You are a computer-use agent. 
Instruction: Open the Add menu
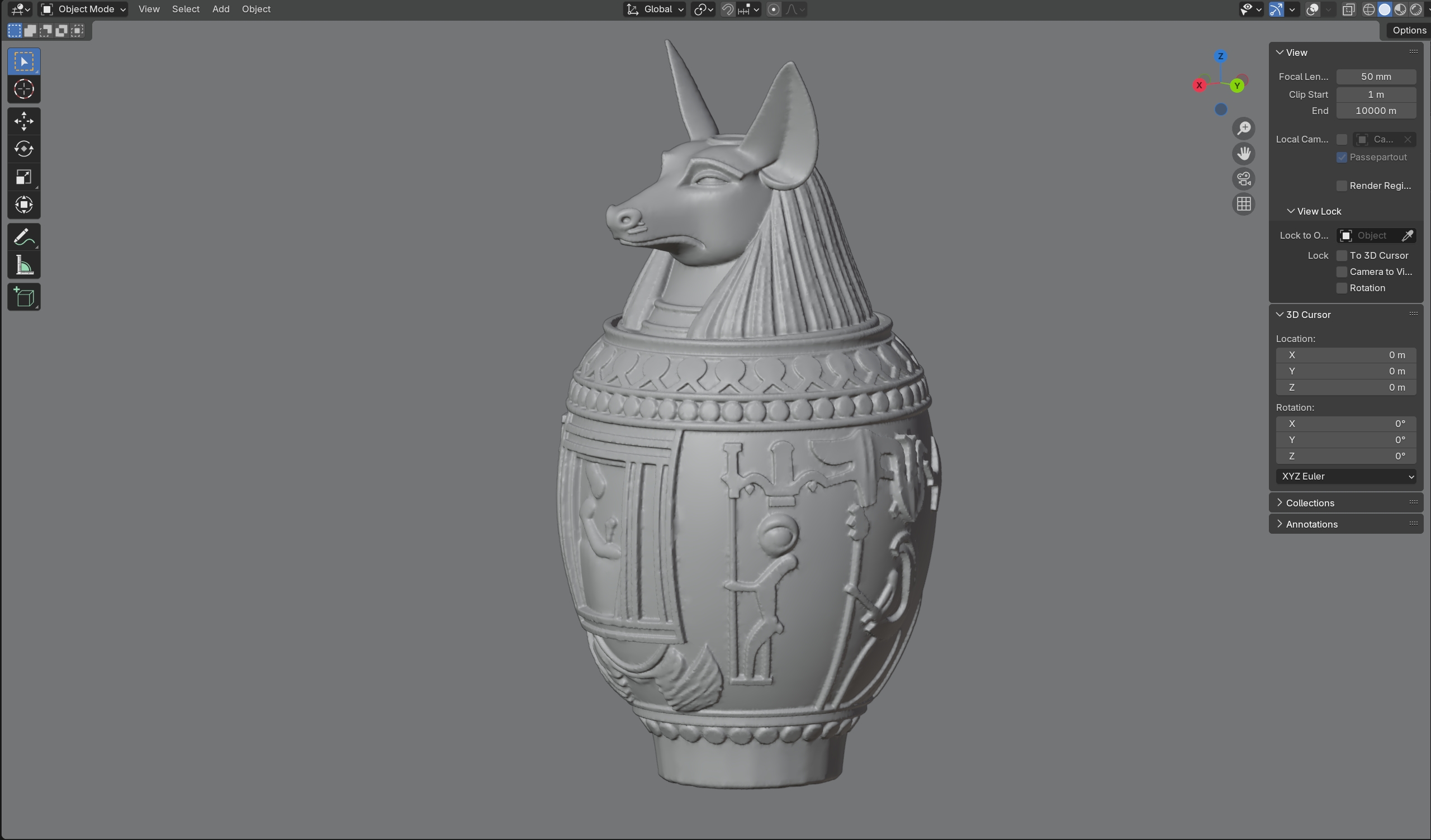pos(220,9)
